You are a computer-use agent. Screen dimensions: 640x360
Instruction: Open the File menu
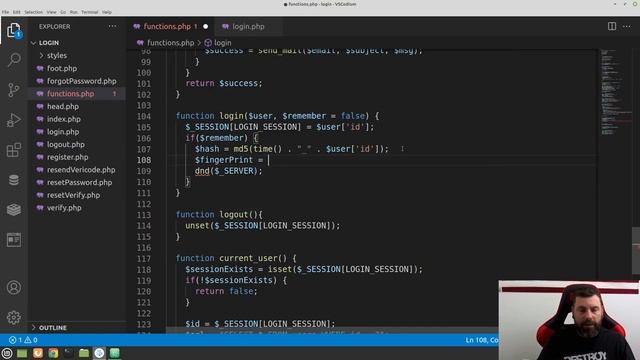click(x=5, y=12)
